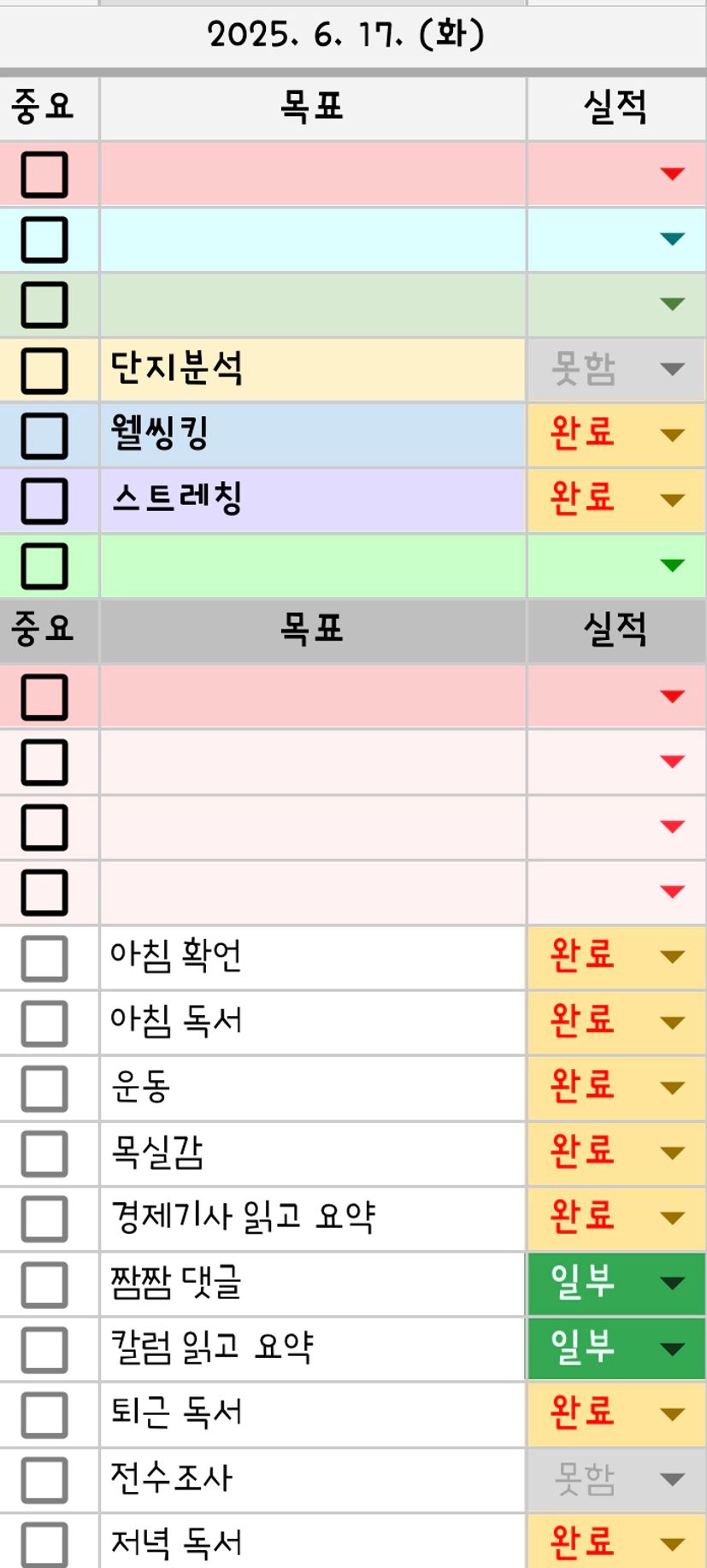Select the 경제기사 읽고 요약 goal cell
Image resolution: width=707 pixels, height=1568 pixels.
[312, 1219]
